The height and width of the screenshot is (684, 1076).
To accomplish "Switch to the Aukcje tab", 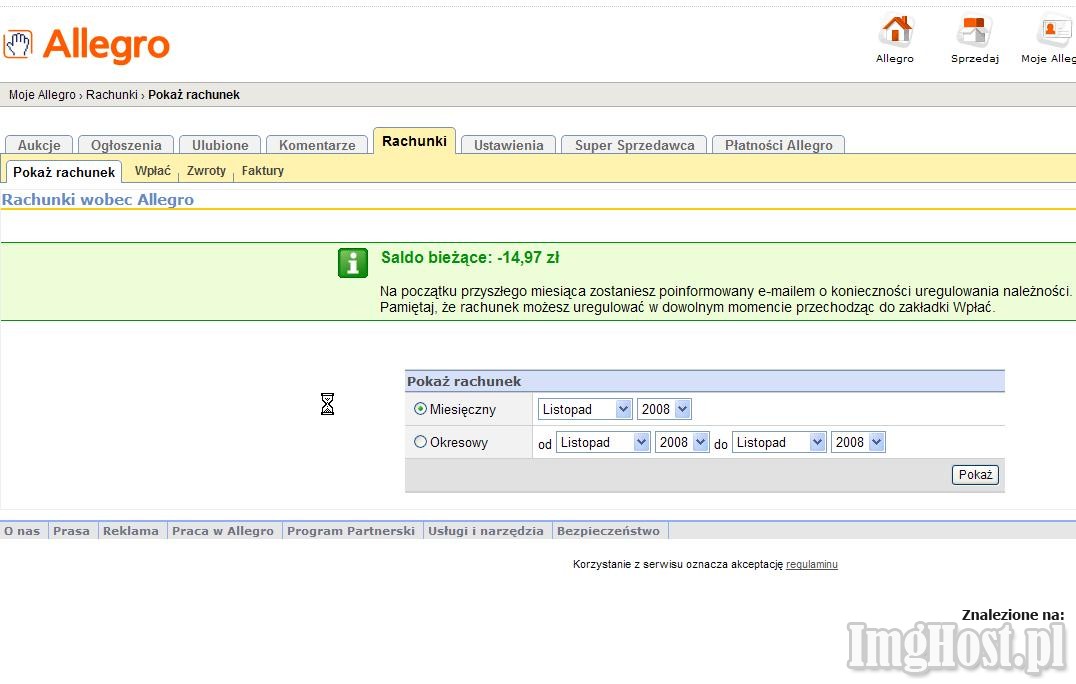I will [39, 145].
